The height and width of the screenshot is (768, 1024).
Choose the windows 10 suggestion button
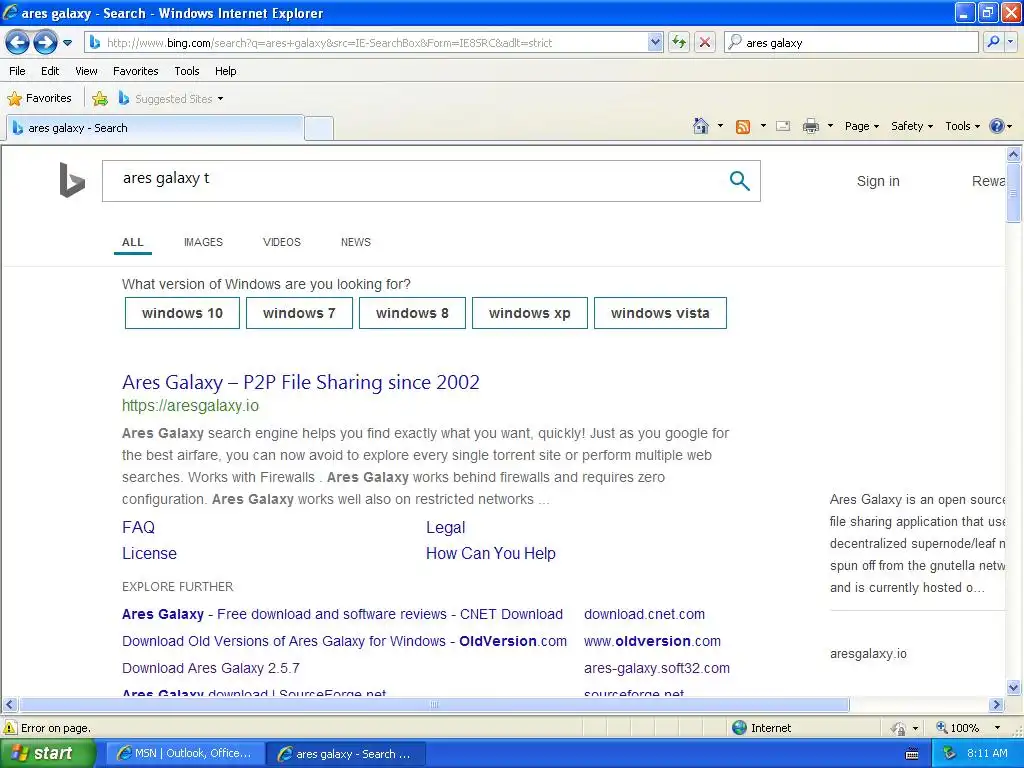coord(182,313)
